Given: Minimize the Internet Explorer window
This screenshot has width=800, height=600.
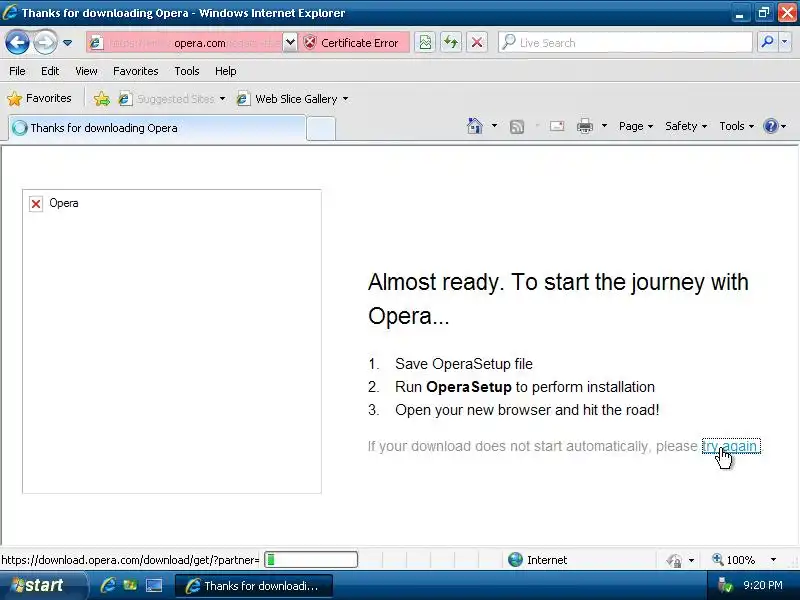Looking at the screenshot, I should coord(739,13).
